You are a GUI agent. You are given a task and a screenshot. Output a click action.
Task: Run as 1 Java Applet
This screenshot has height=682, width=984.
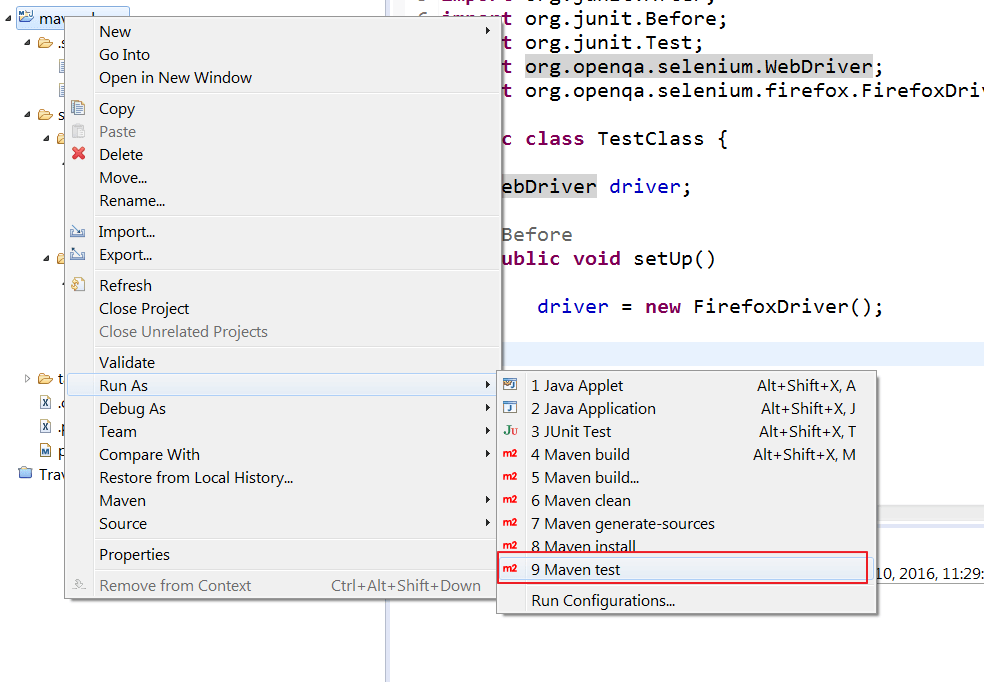[x=686, y=385]
